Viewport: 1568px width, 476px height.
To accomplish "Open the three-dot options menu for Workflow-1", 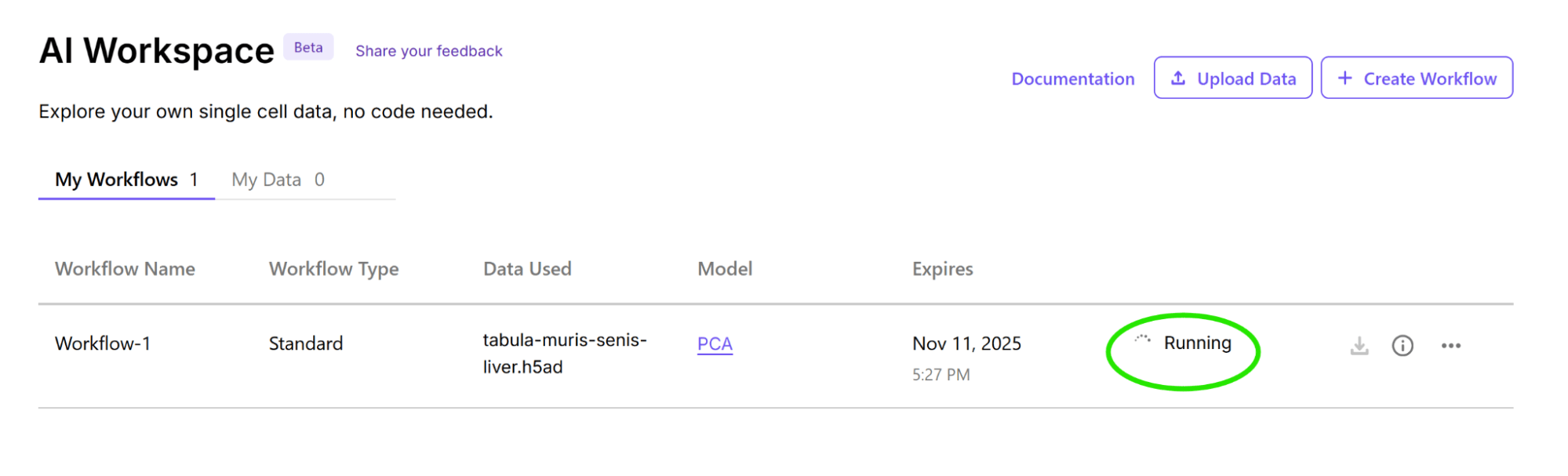I will 1452,345.
